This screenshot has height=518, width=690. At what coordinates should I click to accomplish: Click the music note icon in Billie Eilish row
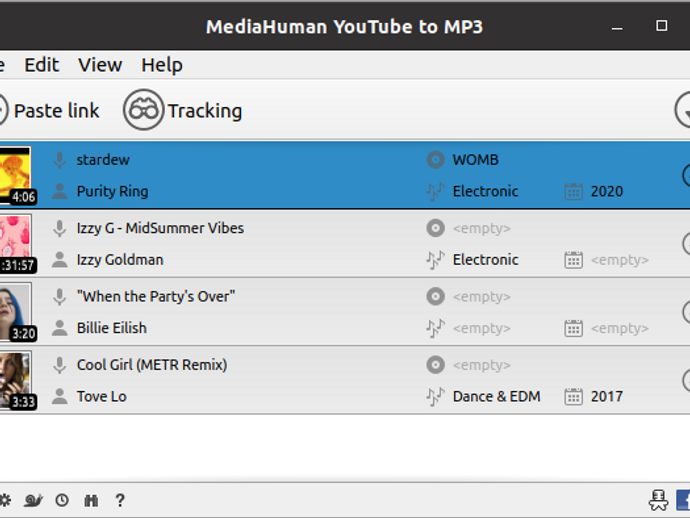click(435, 328)
